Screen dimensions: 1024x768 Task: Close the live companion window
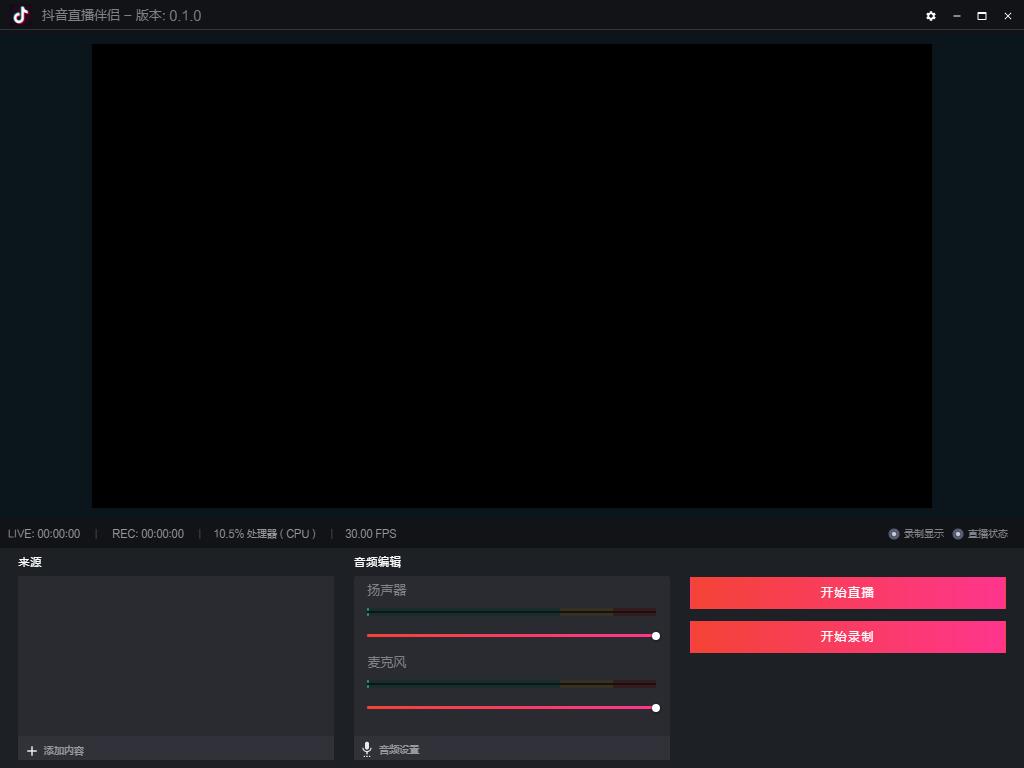coord(1007,16)
